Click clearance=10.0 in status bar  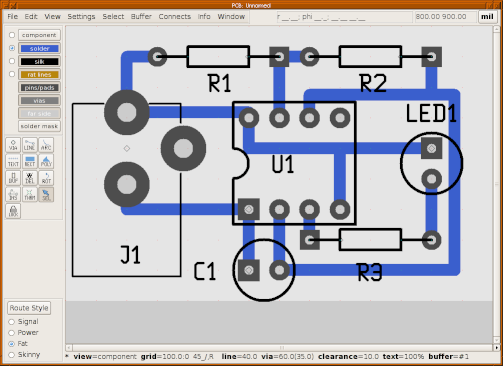pos(348,357)
